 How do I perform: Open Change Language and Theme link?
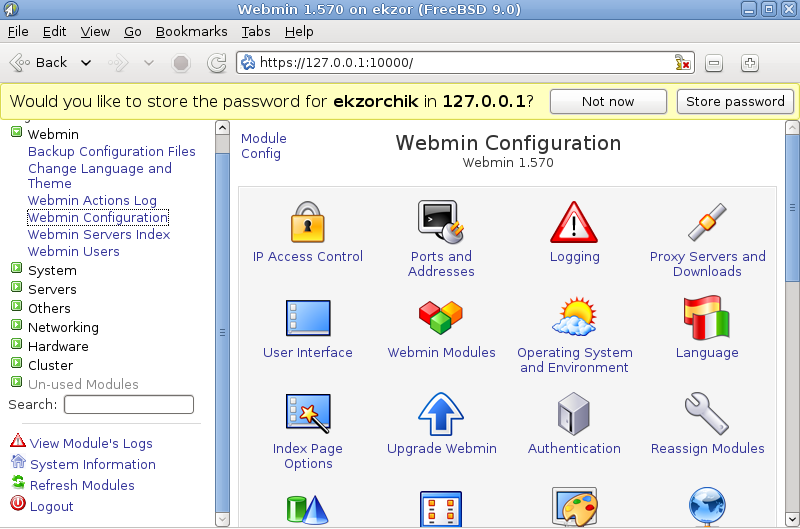[100, 175]
